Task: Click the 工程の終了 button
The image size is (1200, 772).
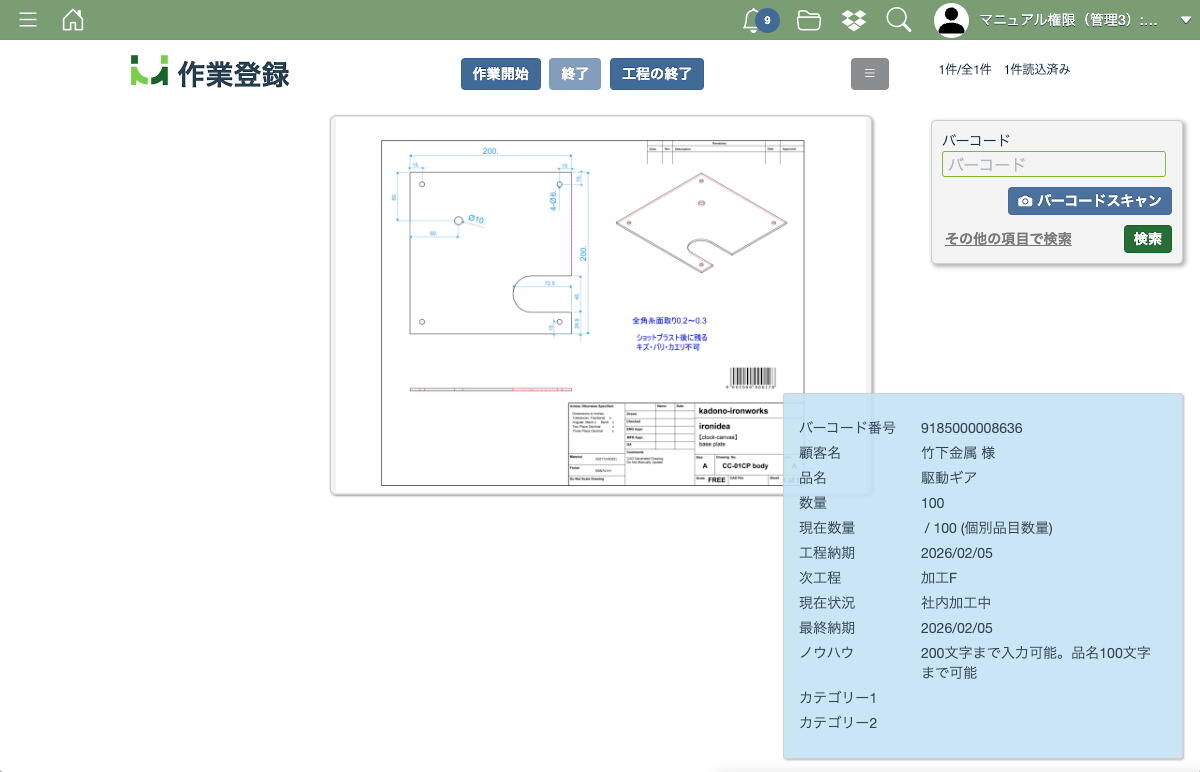Action: point(656,74)
